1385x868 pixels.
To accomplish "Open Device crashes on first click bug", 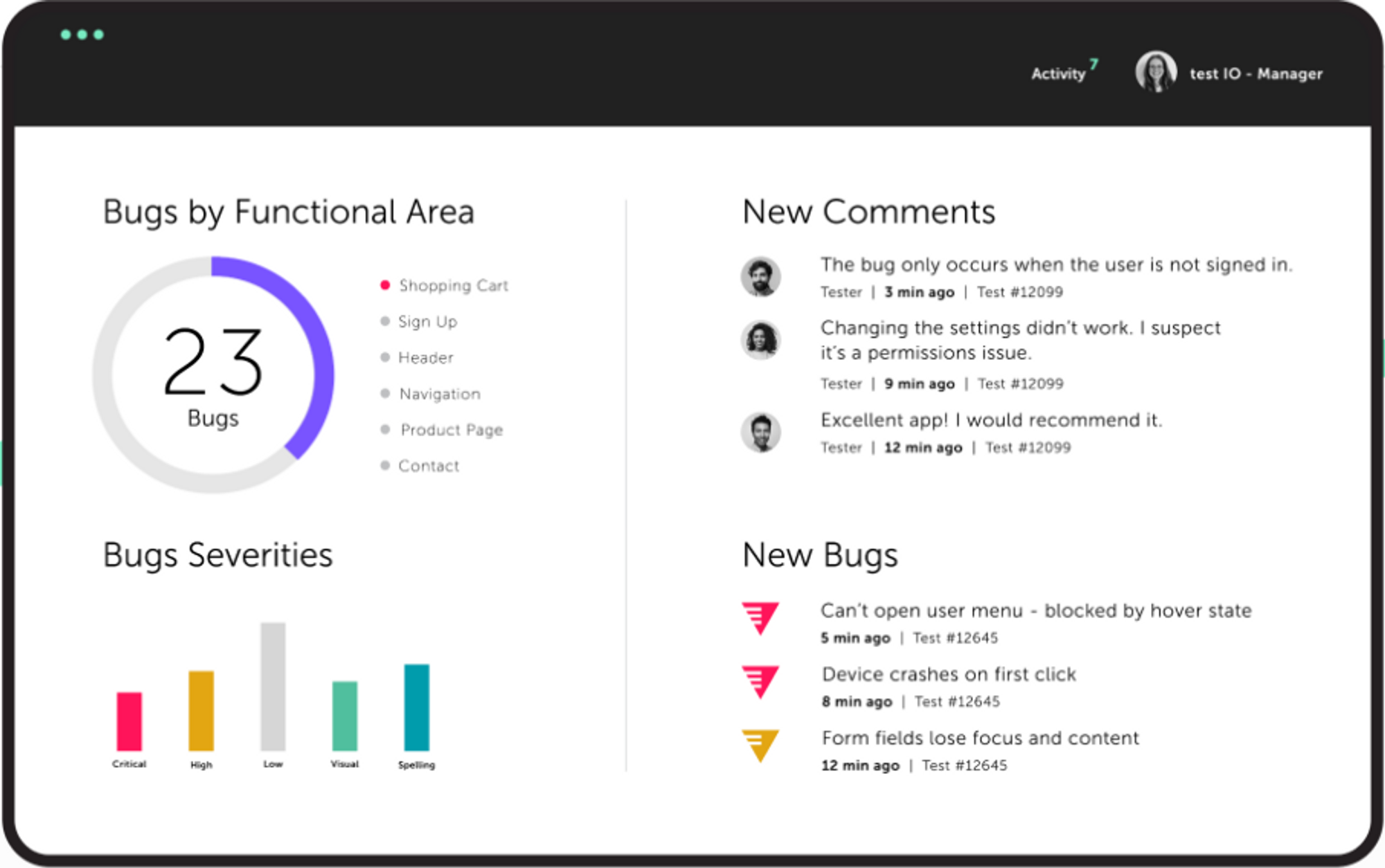I will [949, 674].
